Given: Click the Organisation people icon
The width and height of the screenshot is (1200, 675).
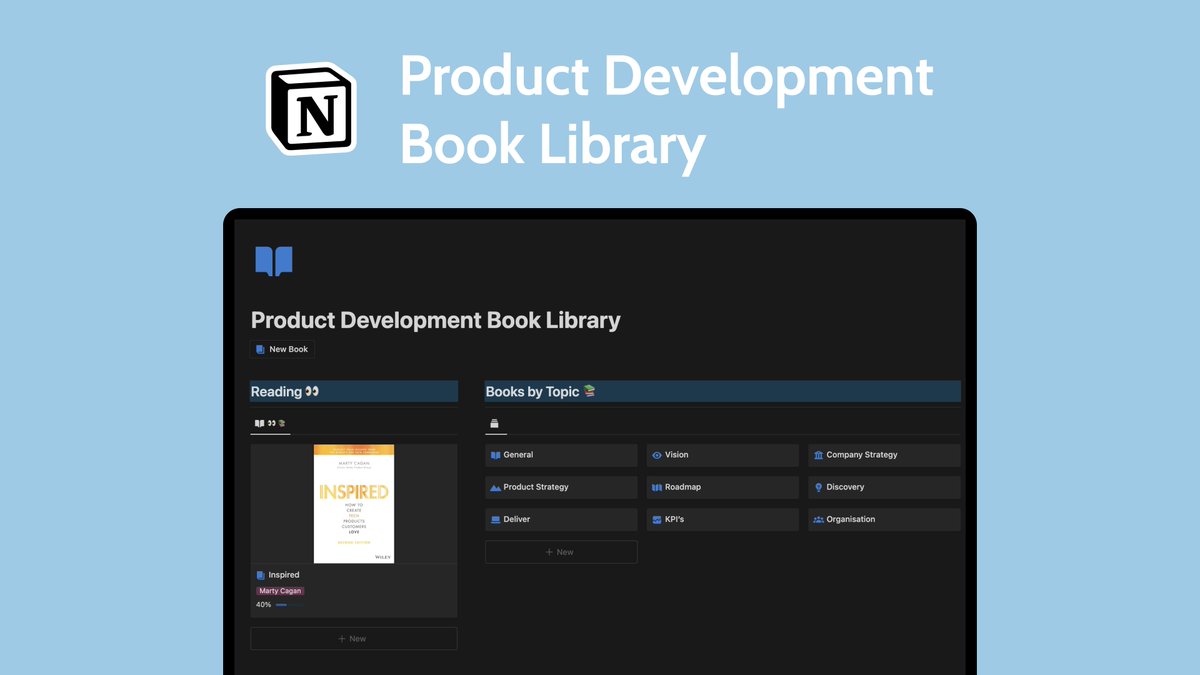Looking at the screenshot, I should 819,519.
